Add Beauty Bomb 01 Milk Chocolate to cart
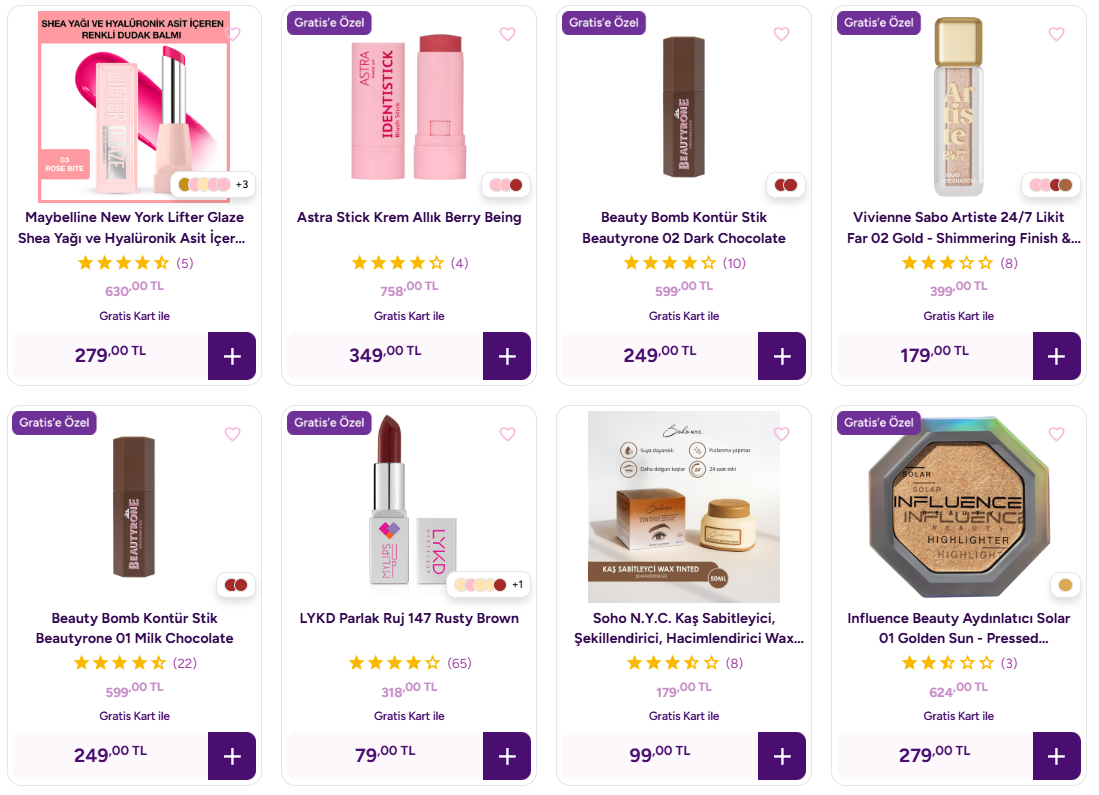 (232, 756)
